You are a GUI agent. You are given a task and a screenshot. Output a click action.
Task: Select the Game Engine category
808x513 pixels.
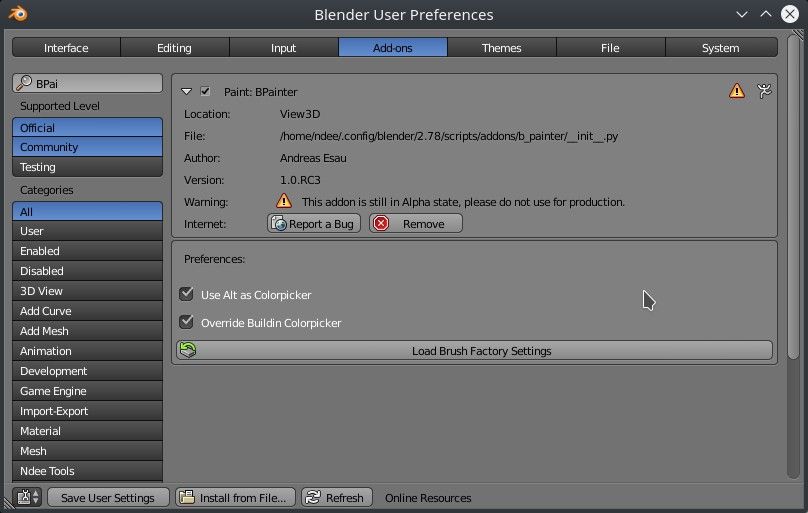(87, 391)
